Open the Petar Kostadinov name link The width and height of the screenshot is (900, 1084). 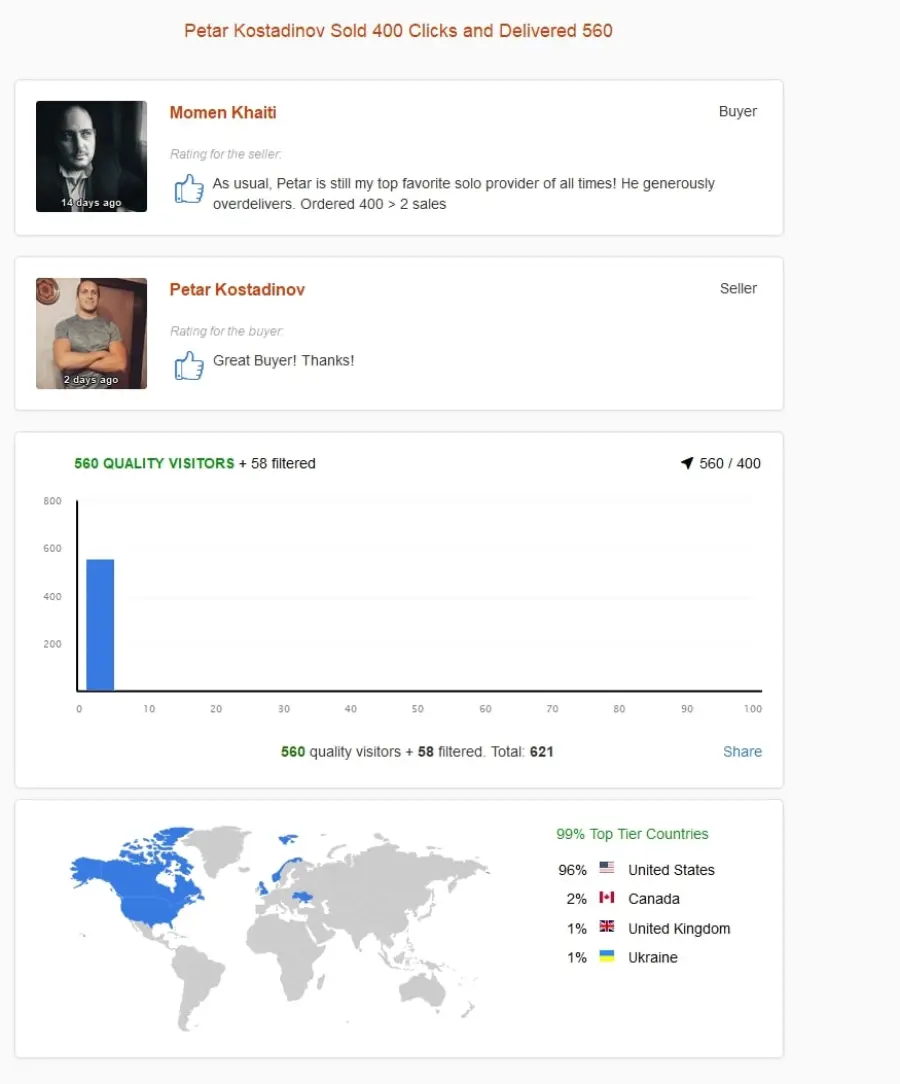tap(237, 290)
